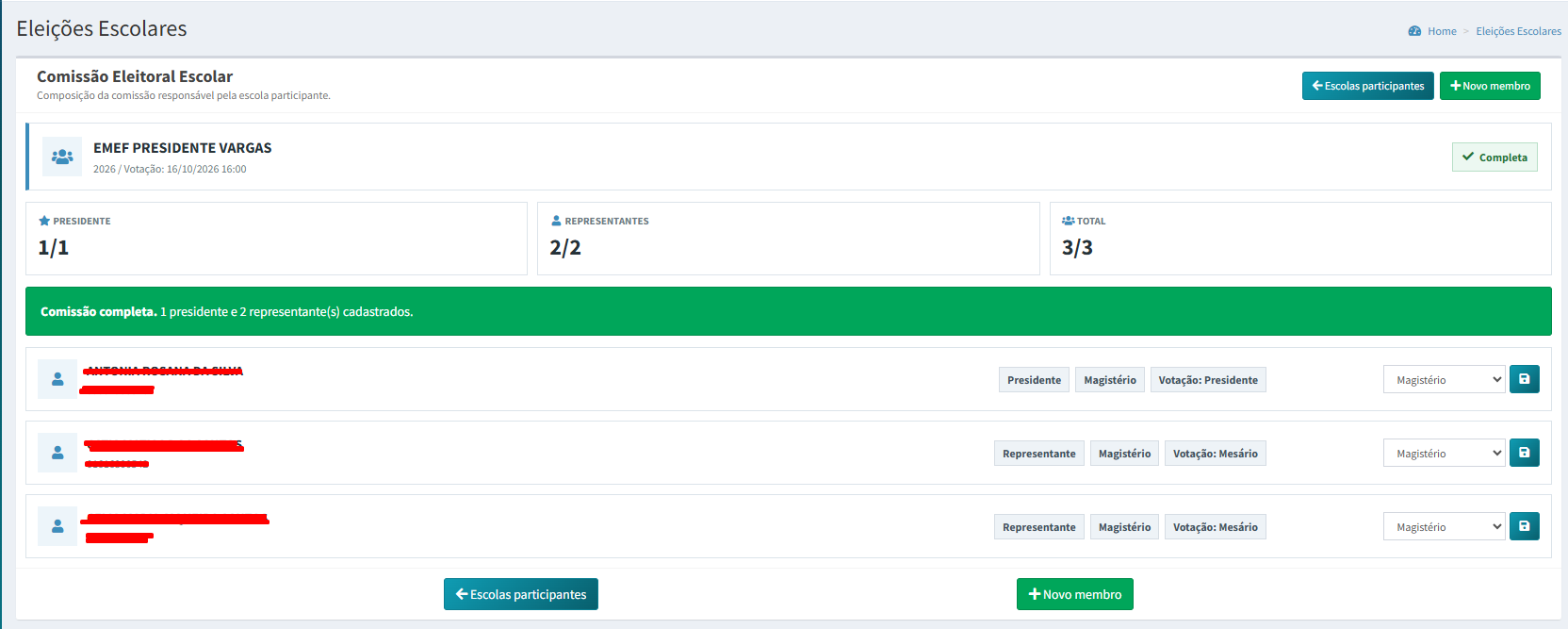Click the green Comissão completa banner
The height and width of the screenshot is (629, 1568).
789,311
